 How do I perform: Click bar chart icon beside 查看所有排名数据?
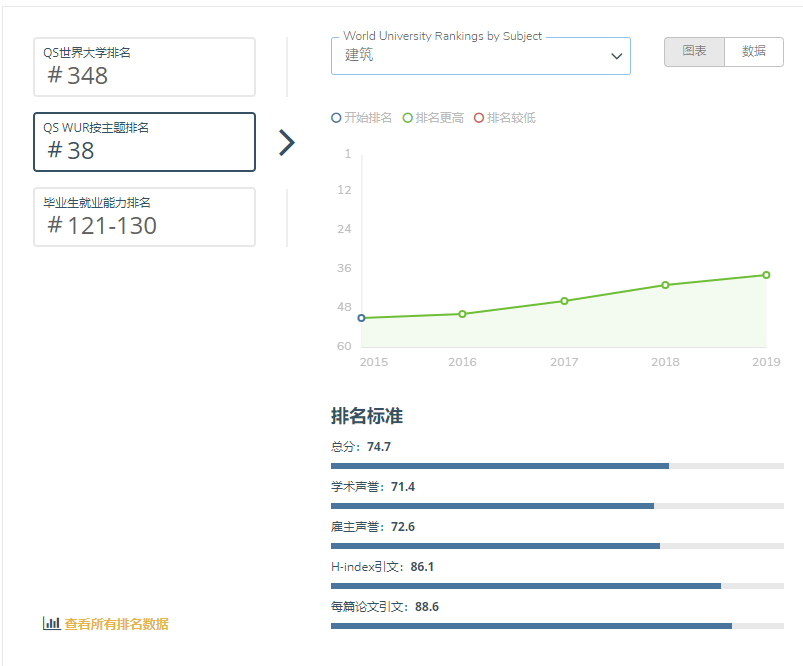click(x=51, y=623)
